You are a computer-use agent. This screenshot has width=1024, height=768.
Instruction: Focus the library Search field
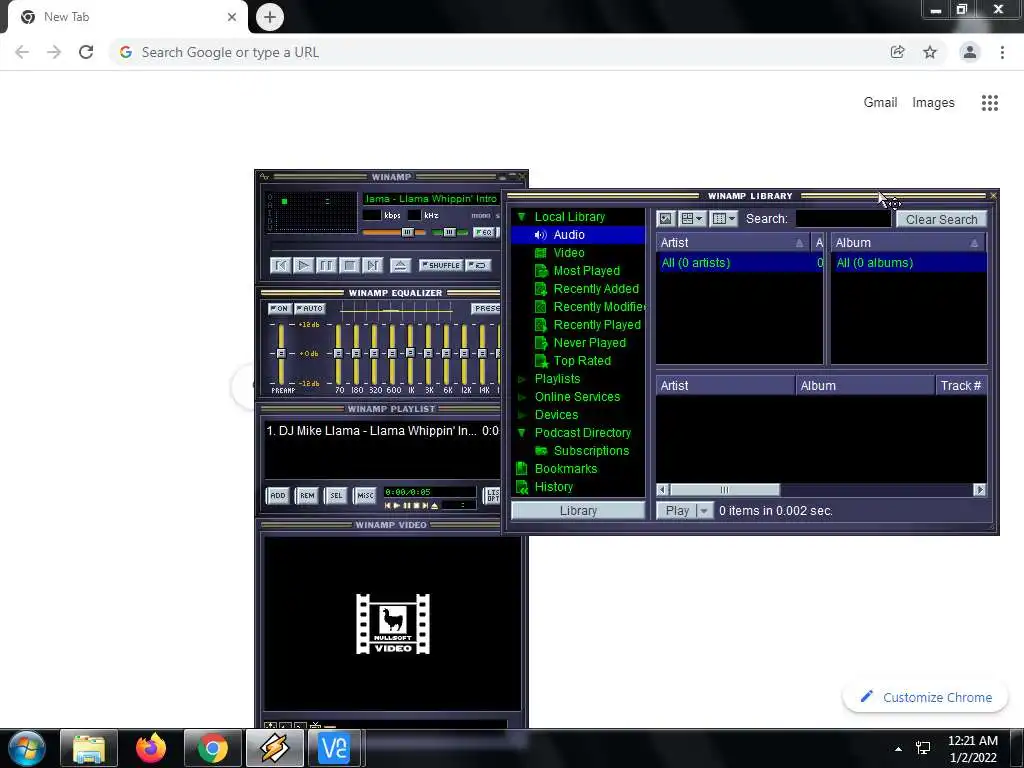[843, 219]
